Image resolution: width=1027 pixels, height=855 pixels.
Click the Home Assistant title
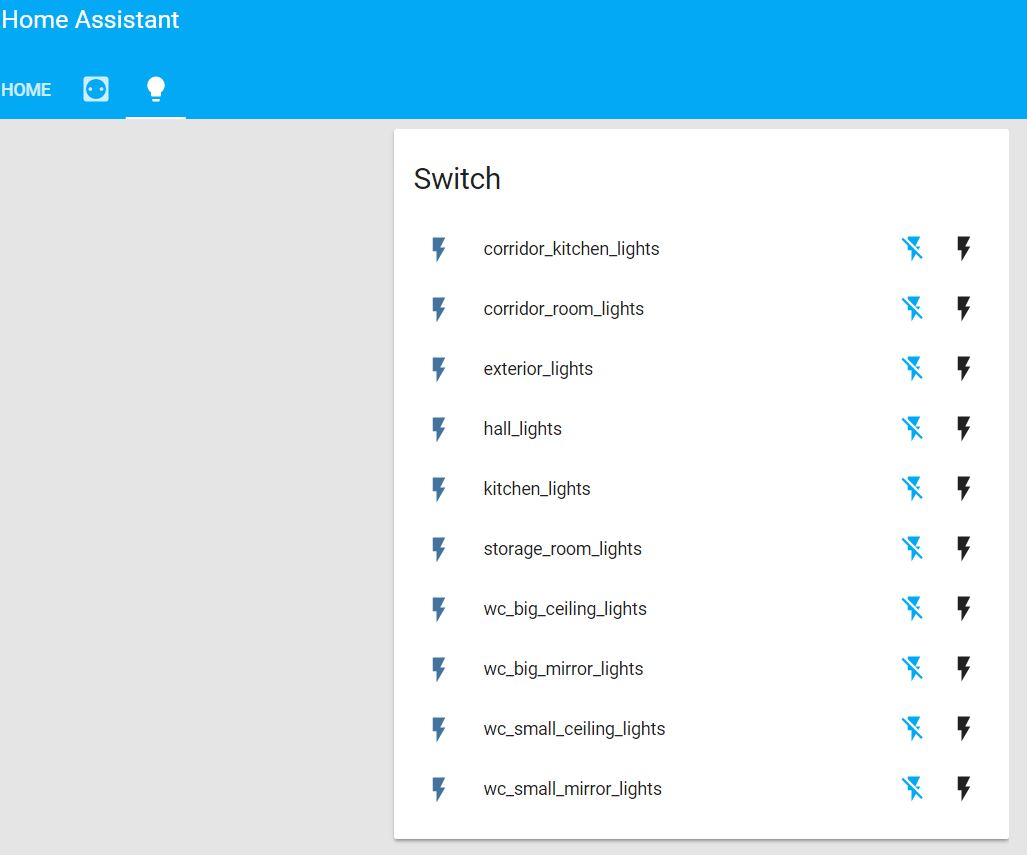90,20
